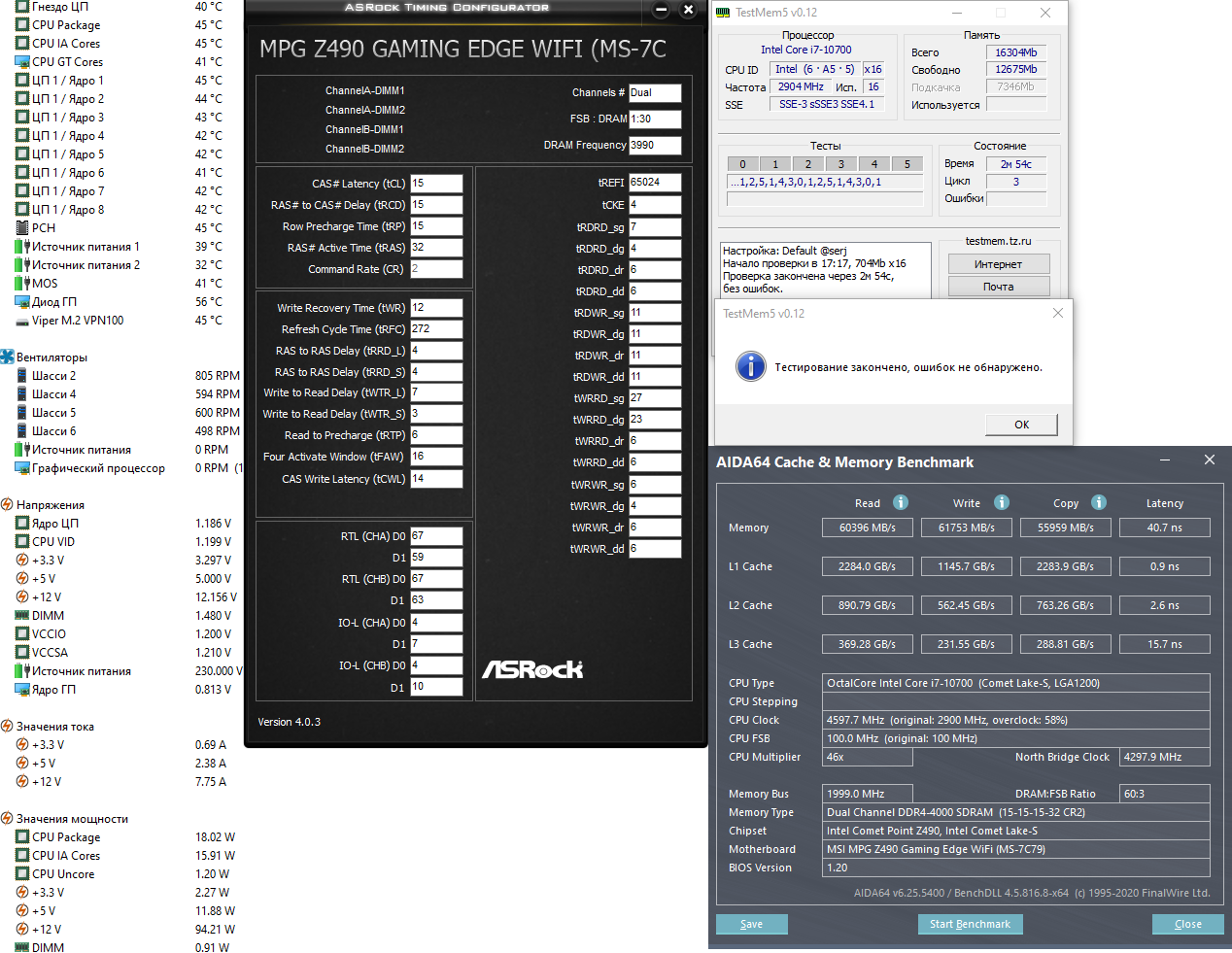
Task: Click the TestMem5 title bar app icon
Action: (x=723, y=13)
